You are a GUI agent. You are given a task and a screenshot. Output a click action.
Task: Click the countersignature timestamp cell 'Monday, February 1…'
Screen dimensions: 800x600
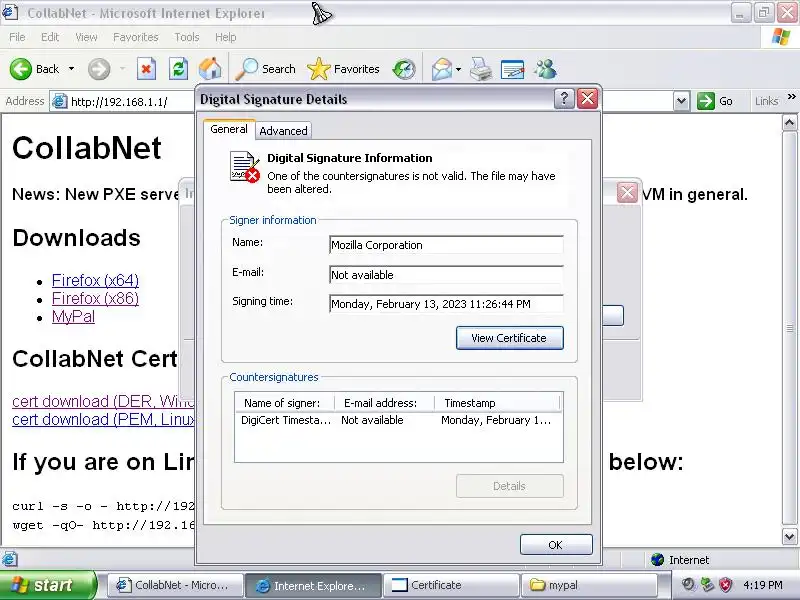coord(496,420)
